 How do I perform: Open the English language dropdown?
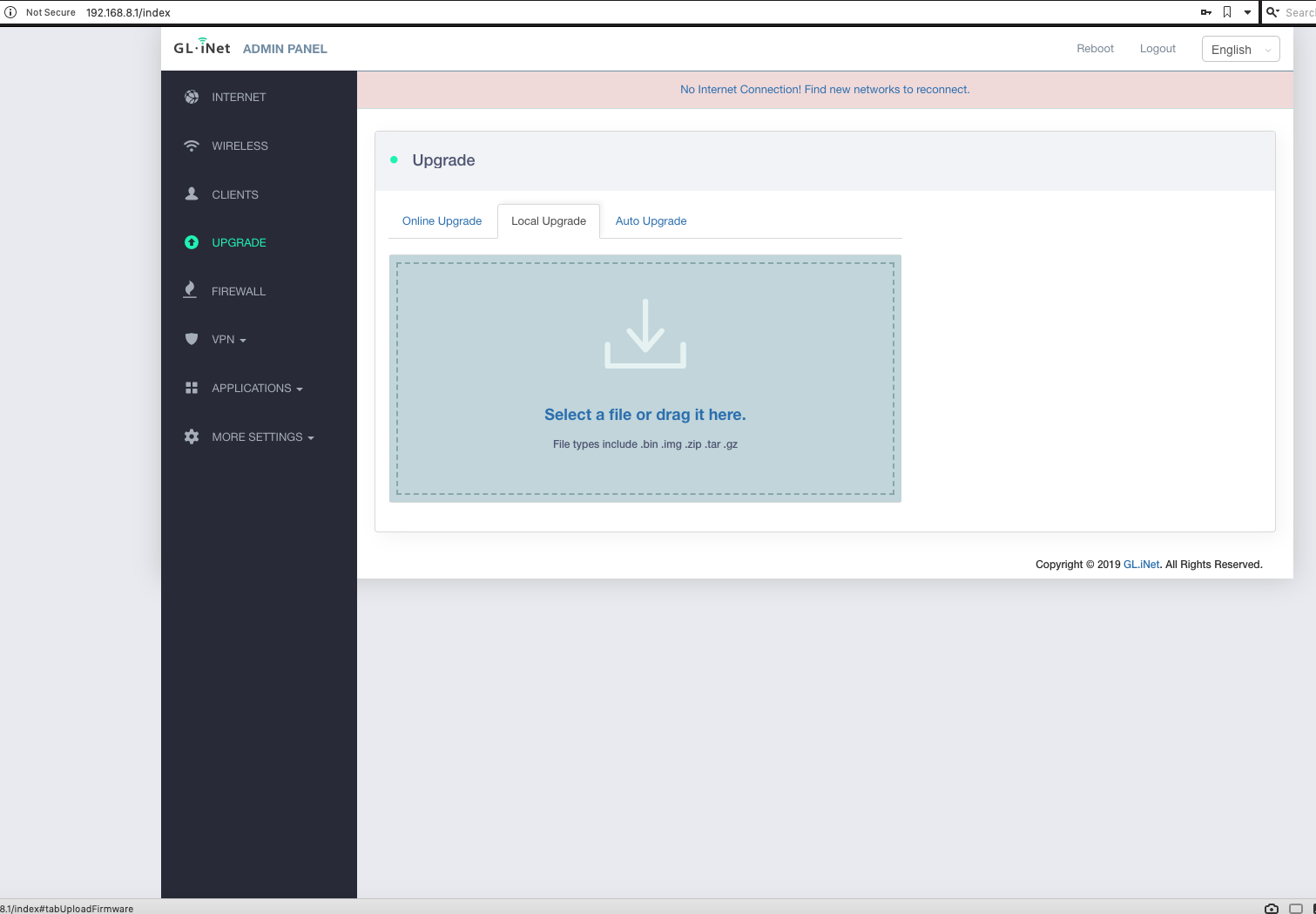tap(1240, 50)
